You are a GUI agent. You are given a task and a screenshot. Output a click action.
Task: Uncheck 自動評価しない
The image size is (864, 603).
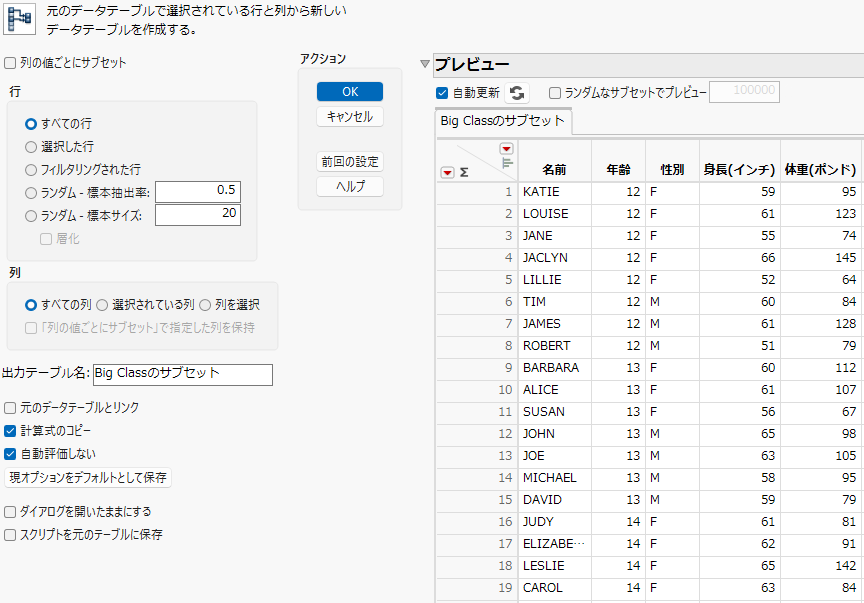[x=10, y=454]
